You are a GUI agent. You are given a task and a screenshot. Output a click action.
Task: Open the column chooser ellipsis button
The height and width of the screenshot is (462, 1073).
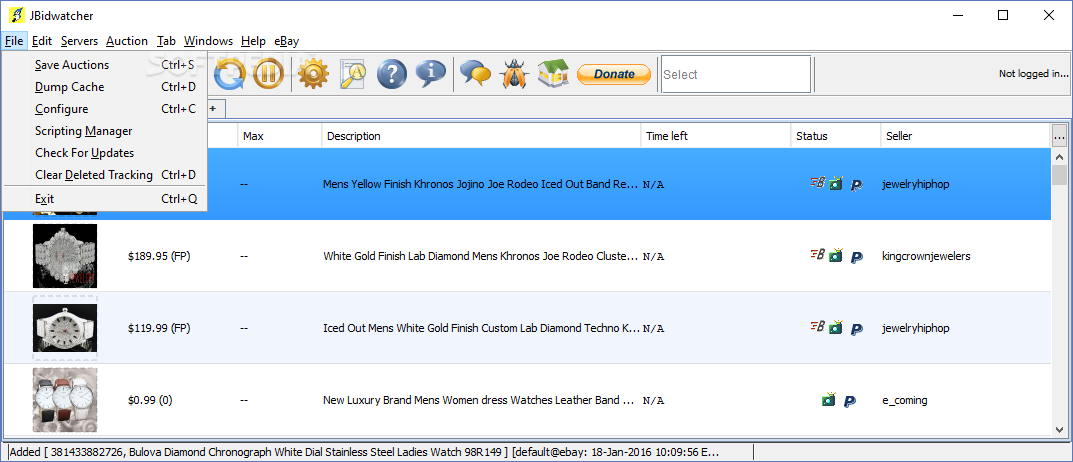pyautogui.click(x=1059, y=136)
